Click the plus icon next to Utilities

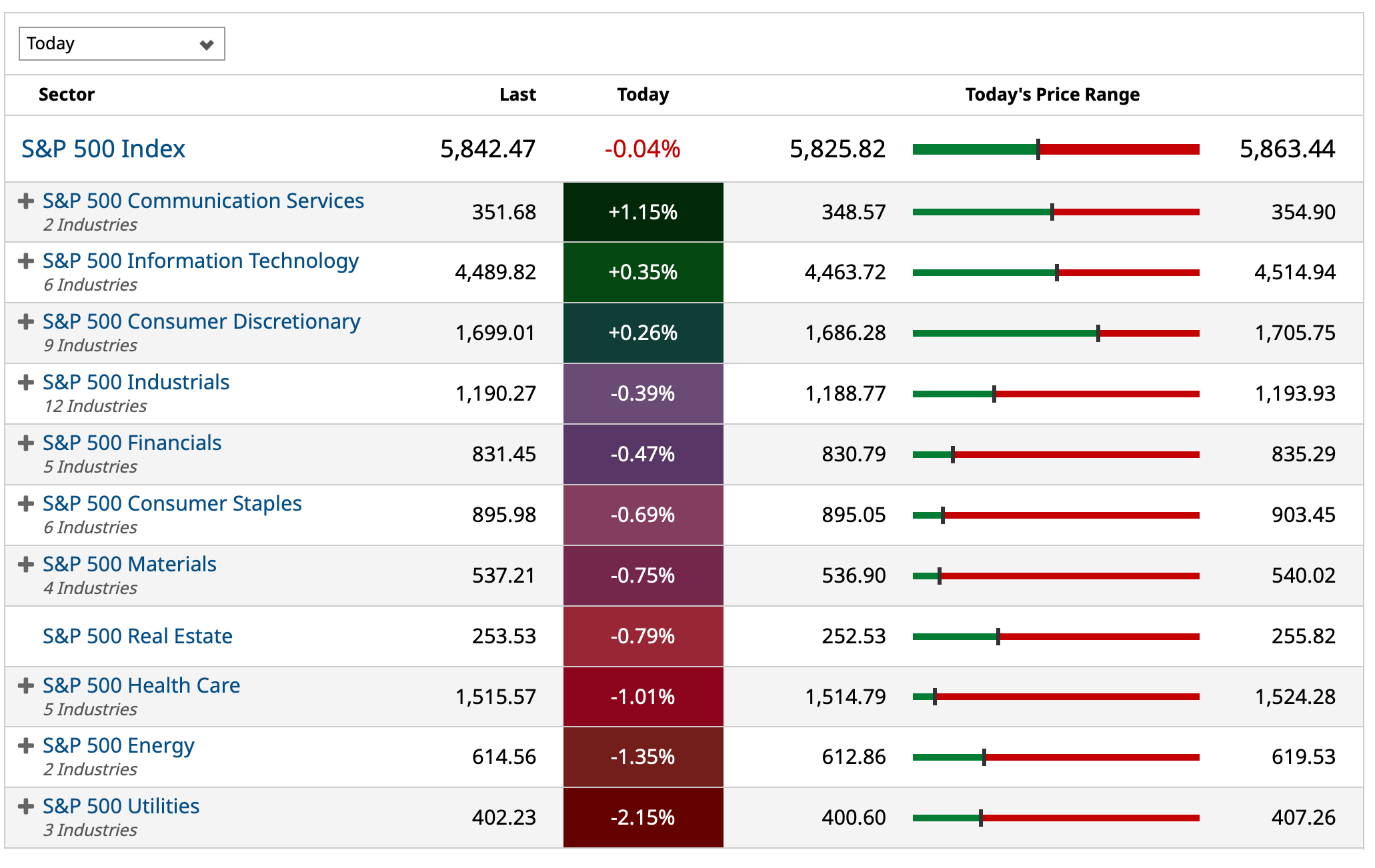26,806
